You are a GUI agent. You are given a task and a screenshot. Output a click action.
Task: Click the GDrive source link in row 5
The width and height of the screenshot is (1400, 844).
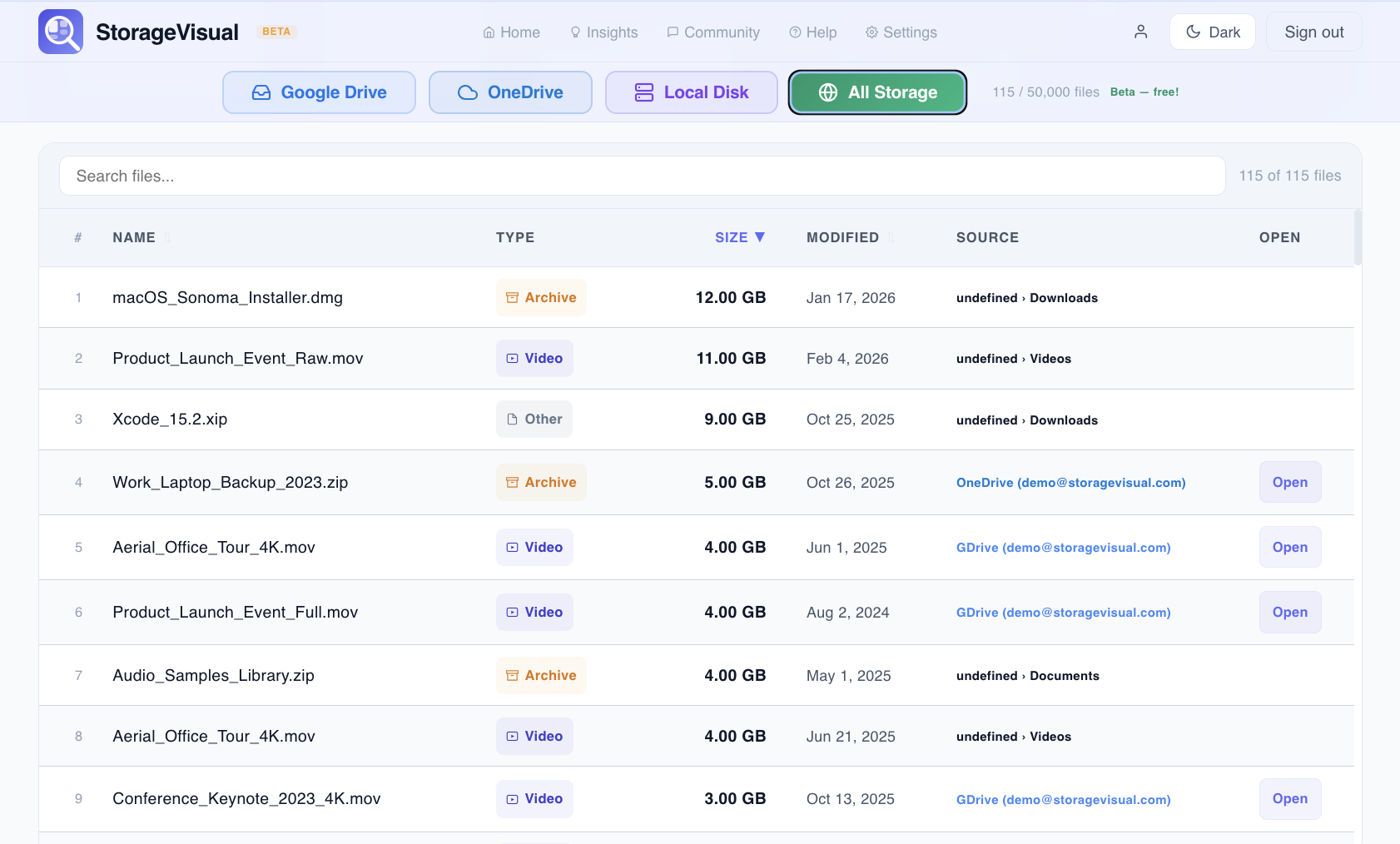coord(1063,548)
